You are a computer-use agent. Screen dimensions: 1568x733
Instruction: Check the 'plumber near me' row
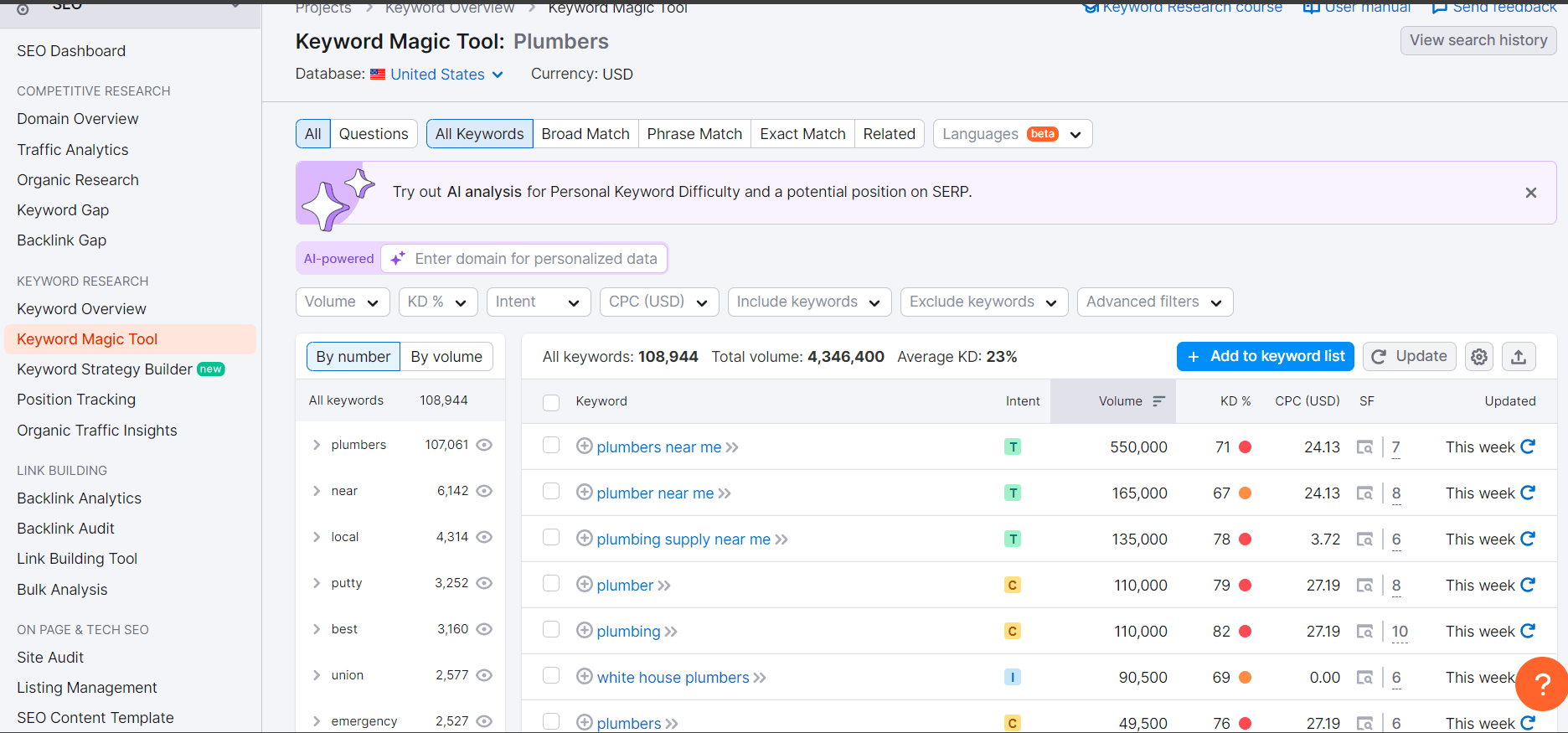pos(551,491)
